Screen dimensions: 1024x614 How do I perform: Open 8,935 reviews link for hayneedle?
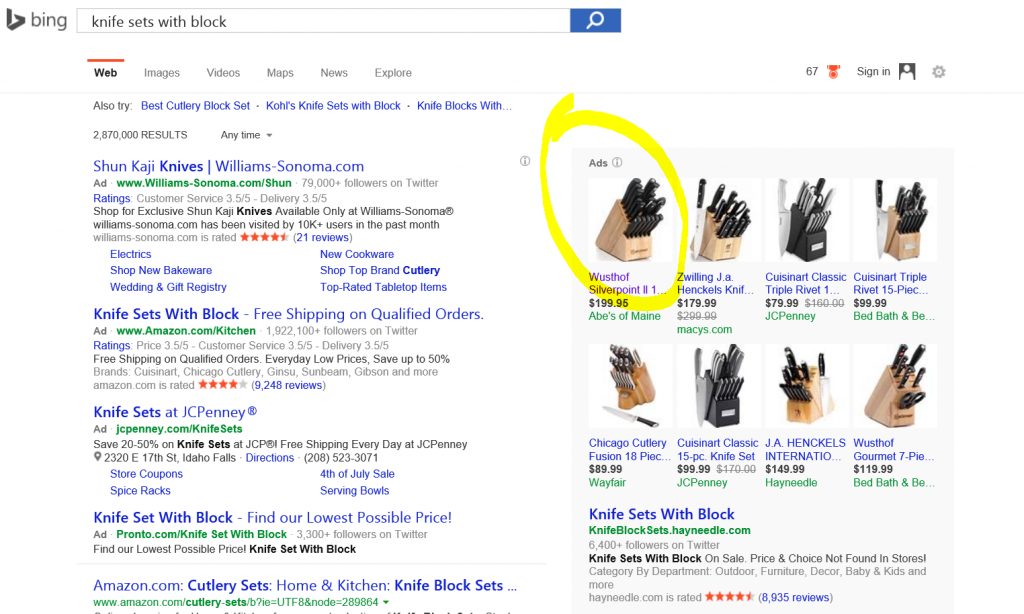coord(795,598)
